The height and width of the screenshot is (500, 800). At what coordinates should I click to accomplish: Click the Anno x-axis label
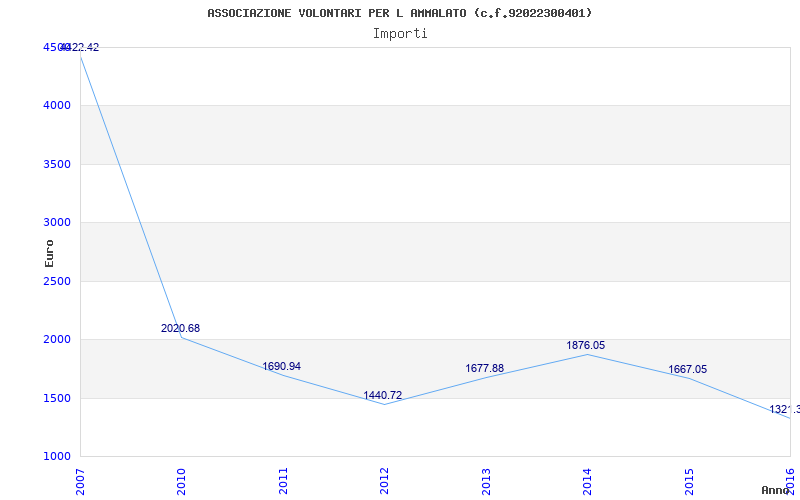click(776, 490)
